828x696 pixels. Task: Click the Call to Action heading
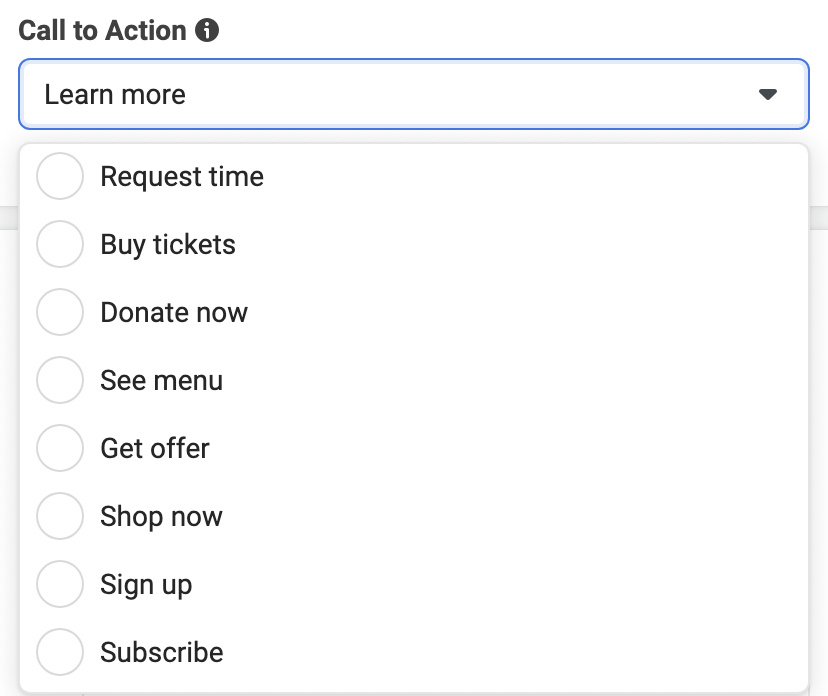click(102, 30)
